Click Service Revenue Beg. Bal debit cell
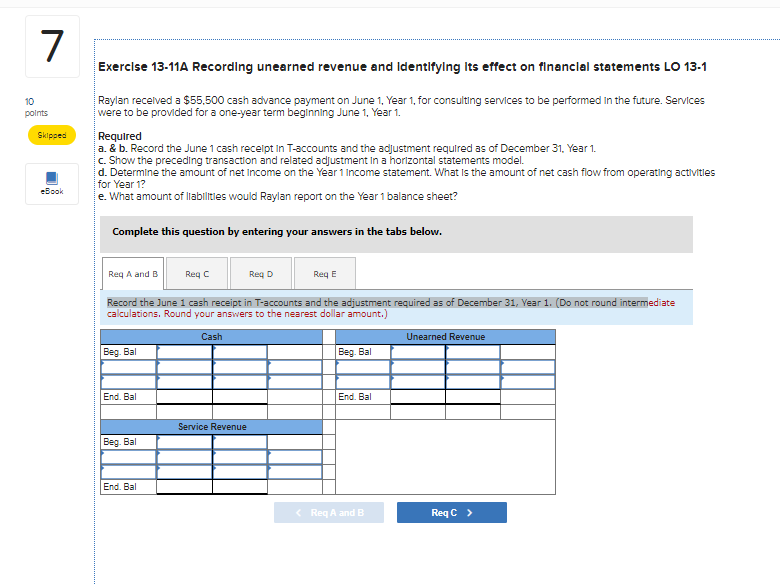780x584 pixels. (x=185, y=442)
